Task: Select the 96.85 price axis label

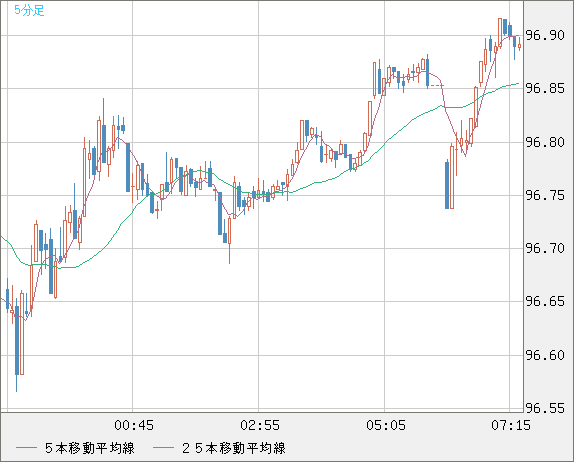Action: tap(545, 88)
